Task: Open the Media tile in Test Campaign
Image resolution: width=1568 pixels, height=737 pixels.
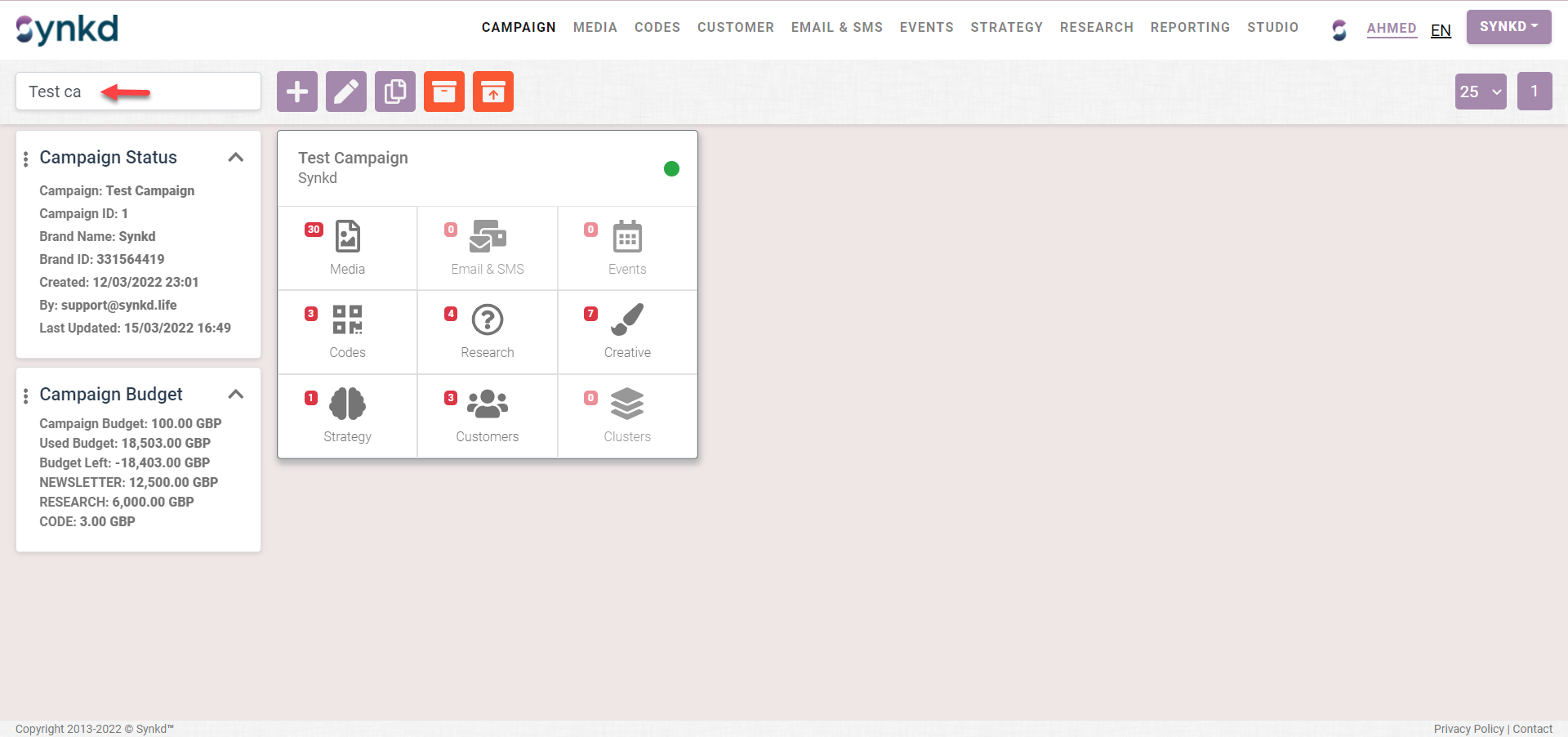Action: tap(347, 248)
